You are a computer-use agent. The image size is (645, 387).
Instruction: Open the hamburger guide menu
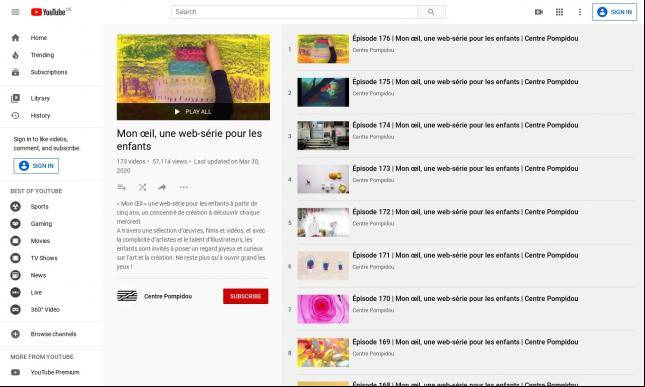point(15,12)
